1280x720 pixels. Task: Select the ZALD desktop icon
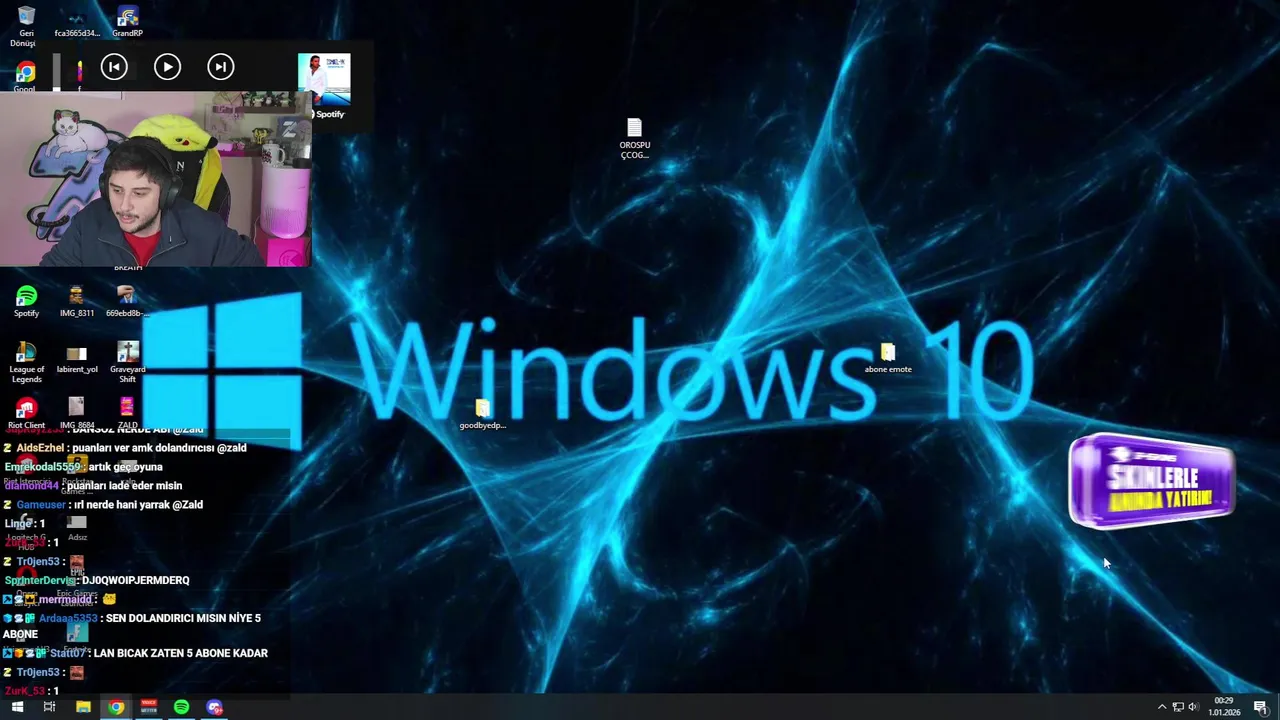(x=127, y=413)
